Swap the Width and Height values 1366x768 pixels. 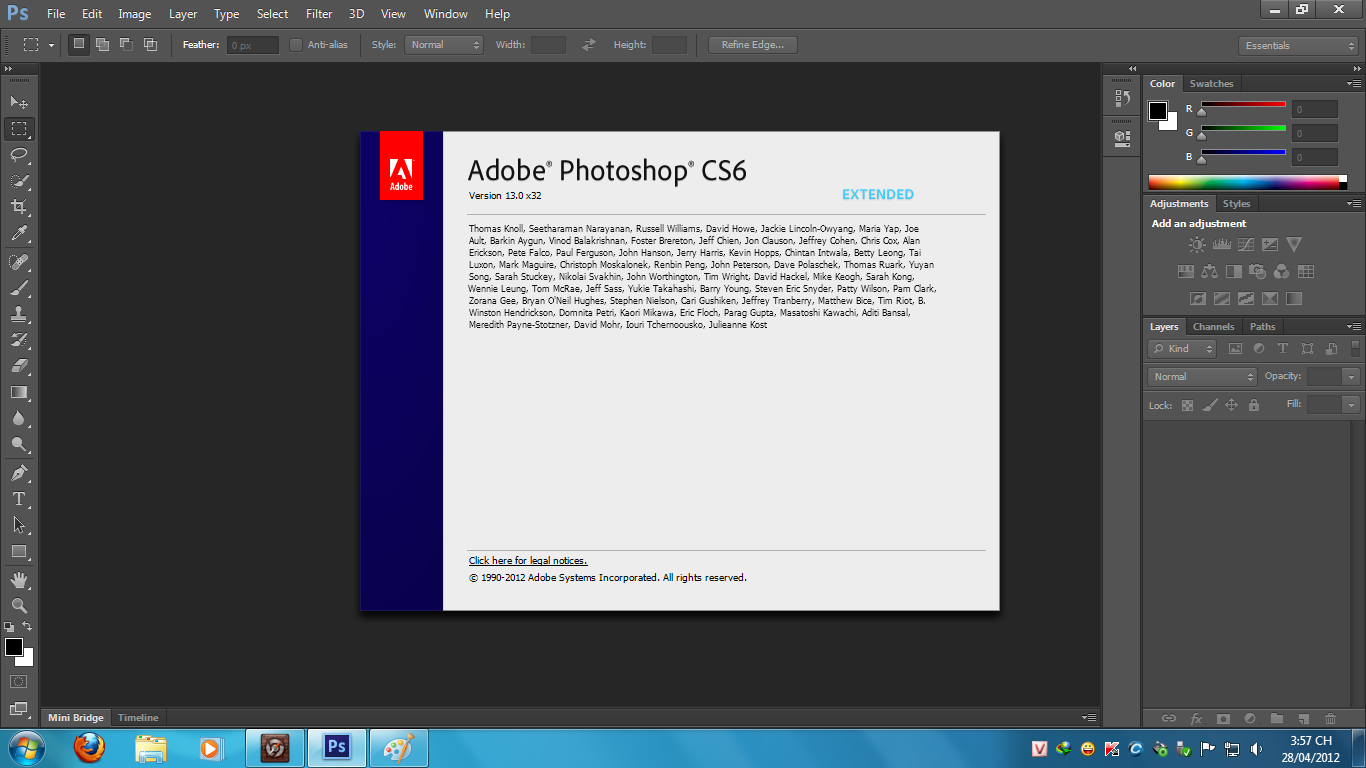tap(589, 45)
